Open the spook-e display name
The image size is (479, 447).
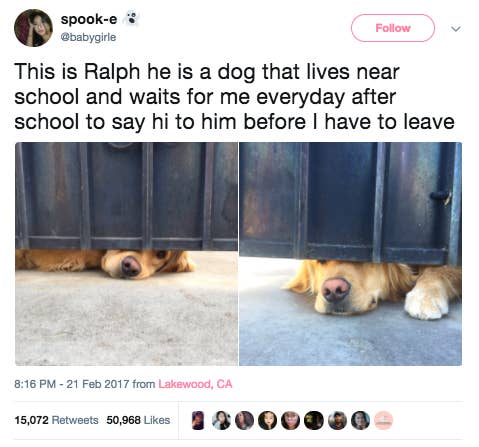click(89, 19)
